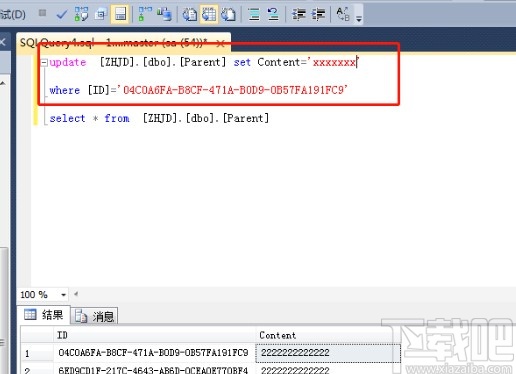Select row 1 header in results grid

point(37,353)
